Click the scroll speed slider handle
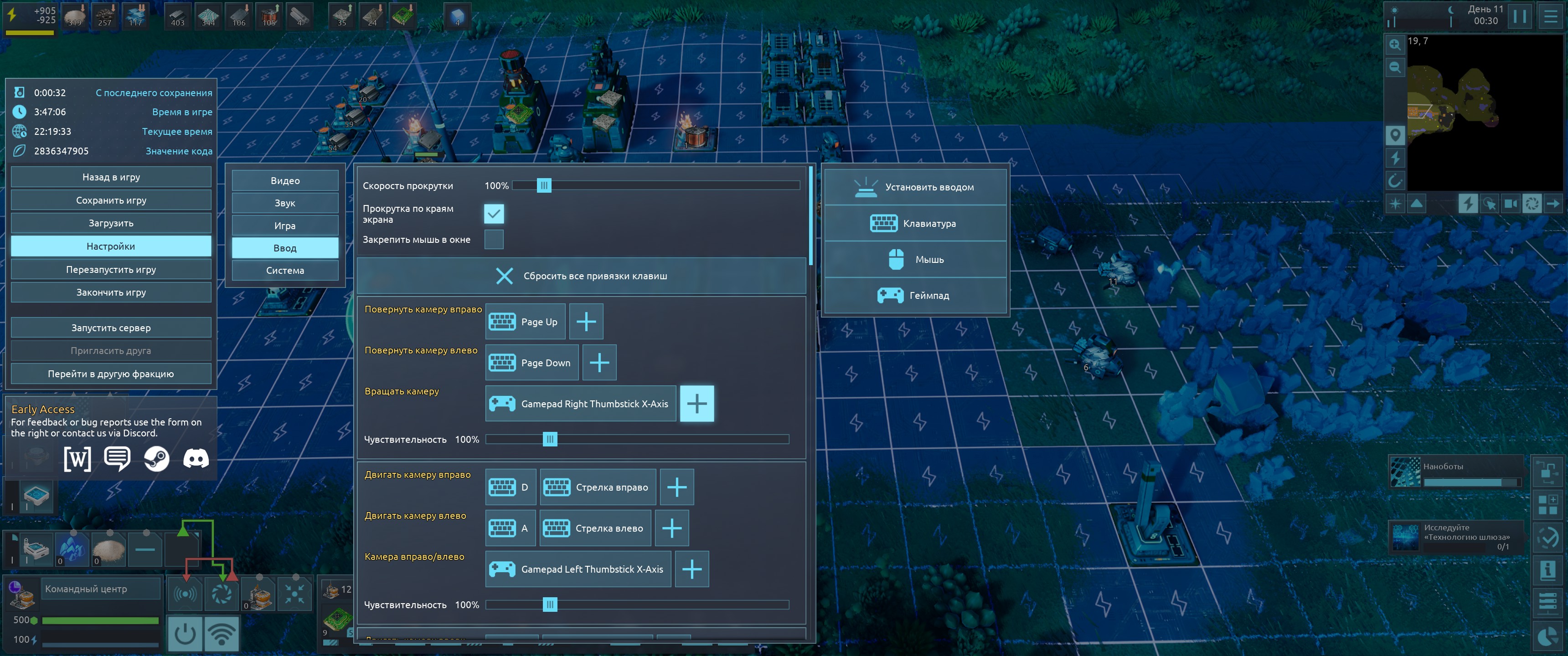This screenshot has height=656, width=1568. [x=544, y=185]
